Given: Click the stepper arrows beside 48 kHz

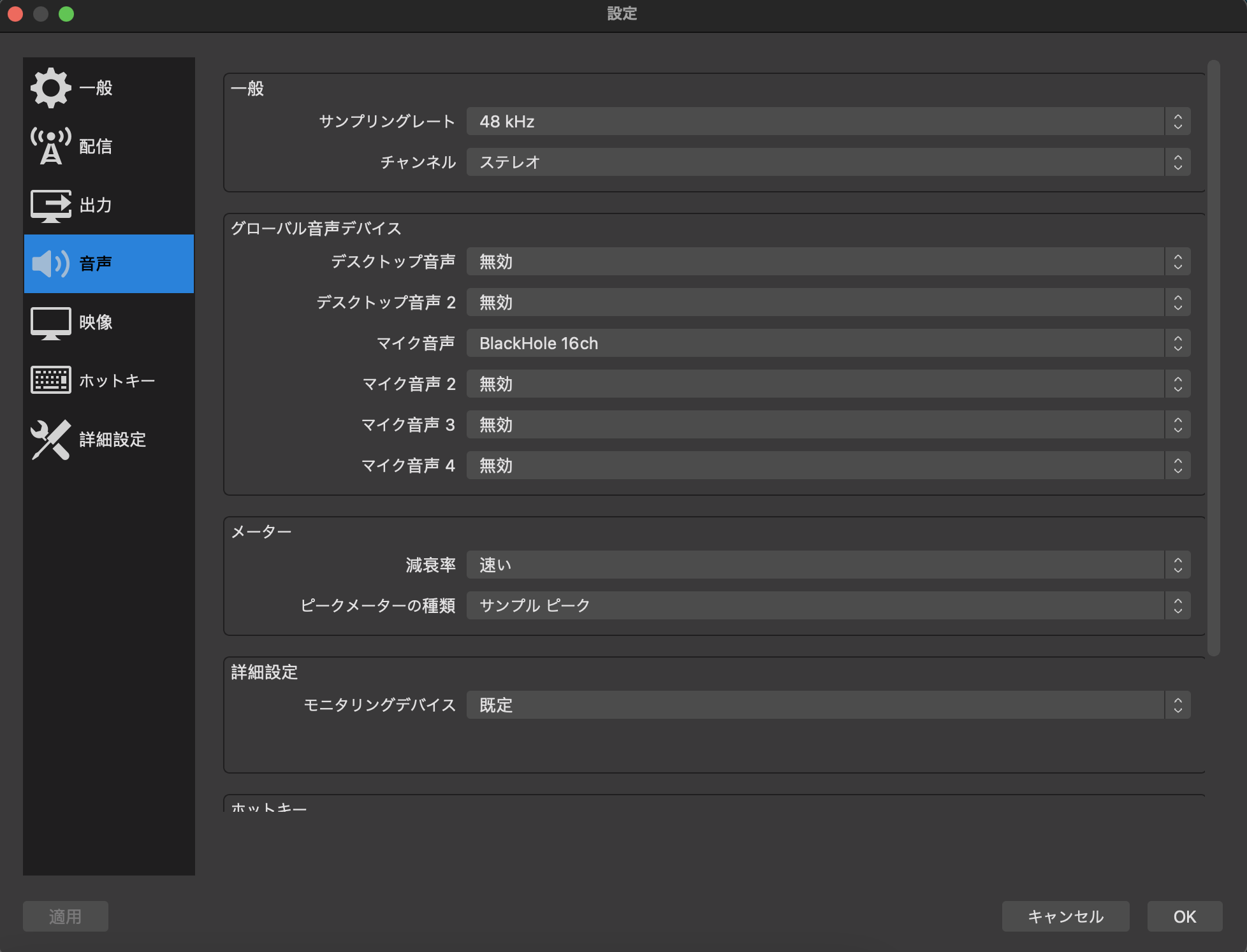Looking at the screenshot, I should point(1178,121).
